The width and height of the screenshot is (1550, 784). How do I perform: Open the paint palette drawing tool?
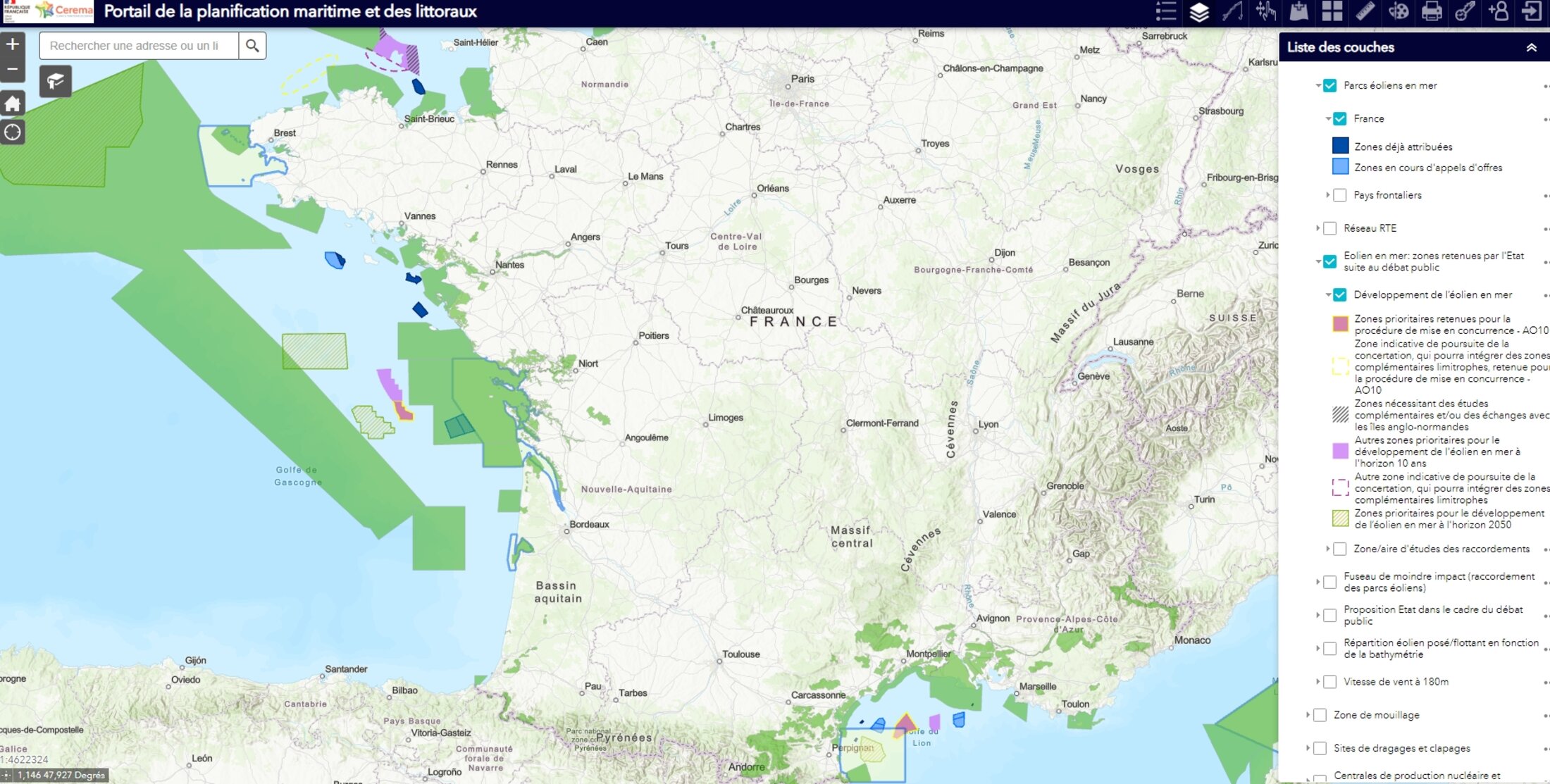point(1399,11)
